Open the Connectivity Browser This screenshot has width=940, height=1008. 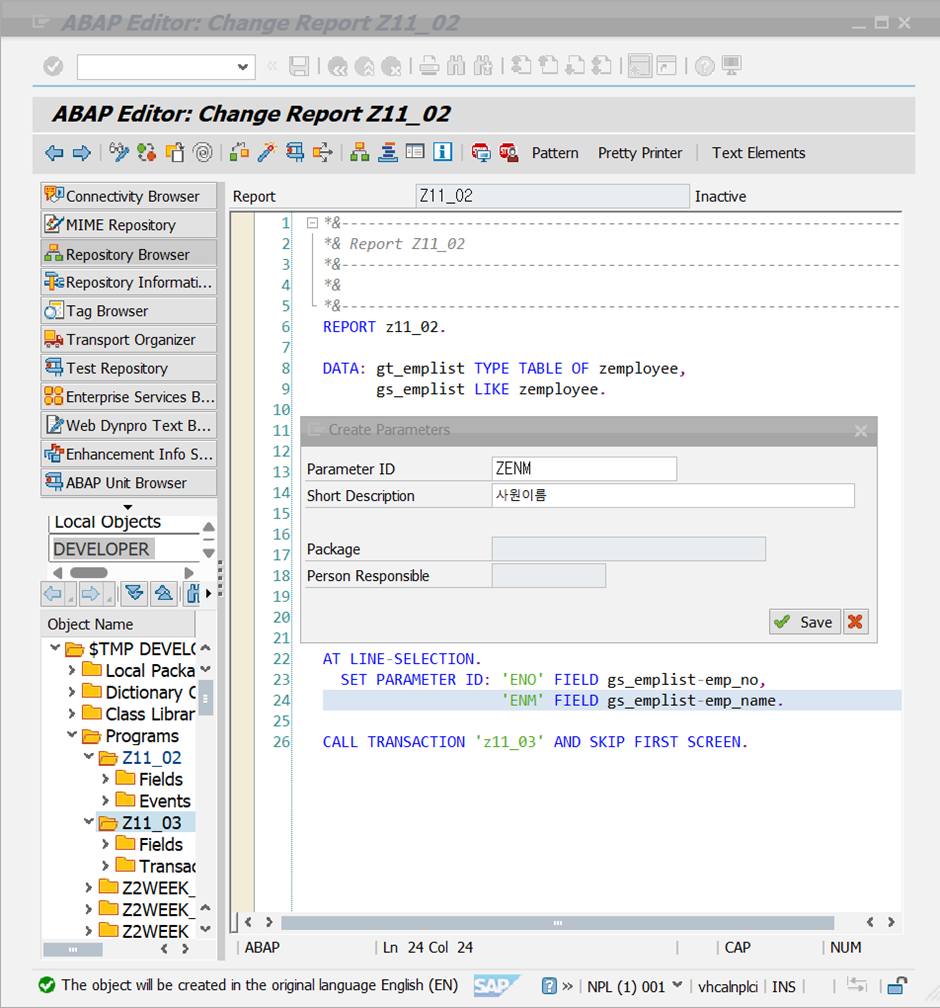129,196
